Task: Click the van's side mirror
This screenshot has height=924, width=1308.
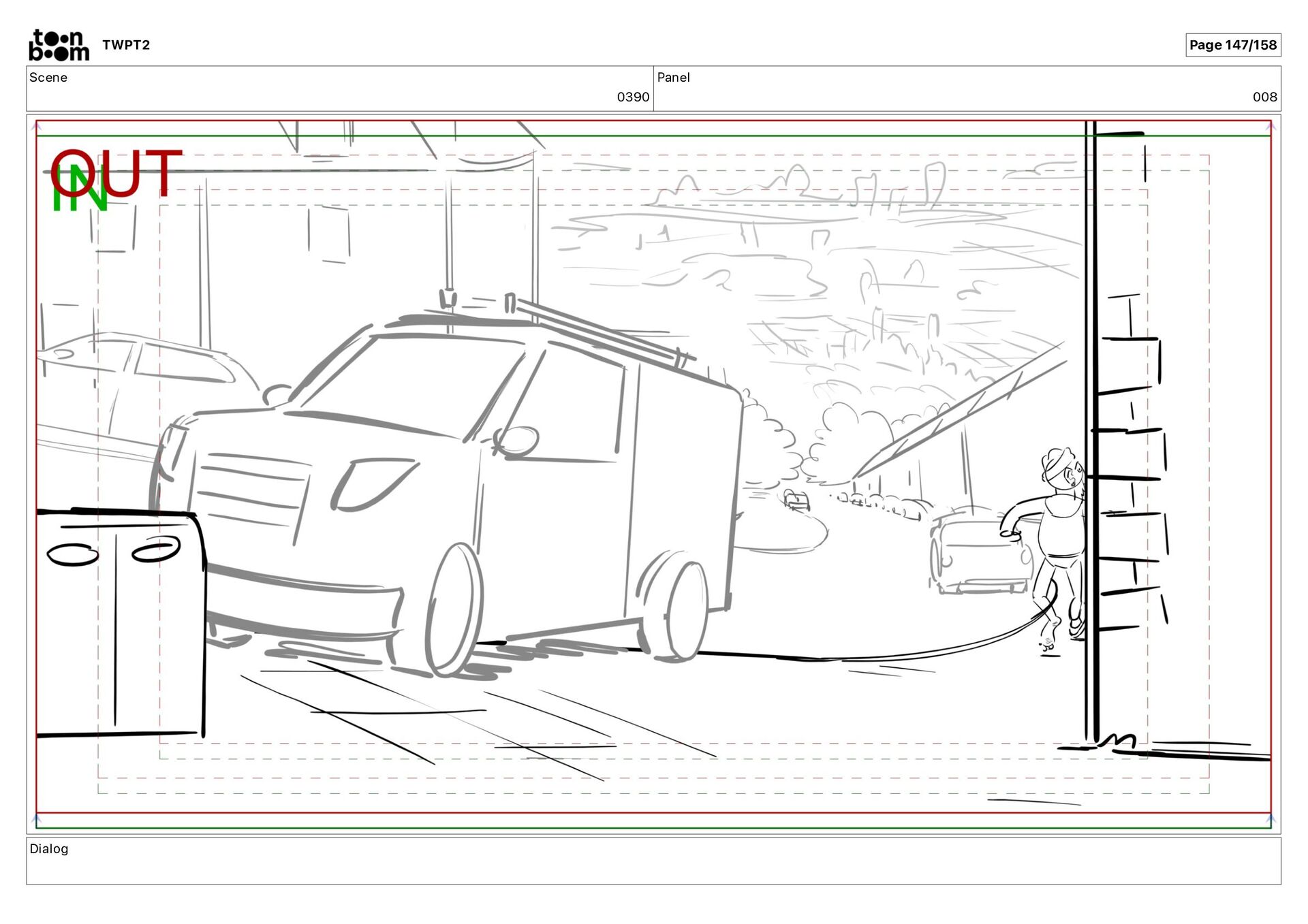Action: coord(517,440)
